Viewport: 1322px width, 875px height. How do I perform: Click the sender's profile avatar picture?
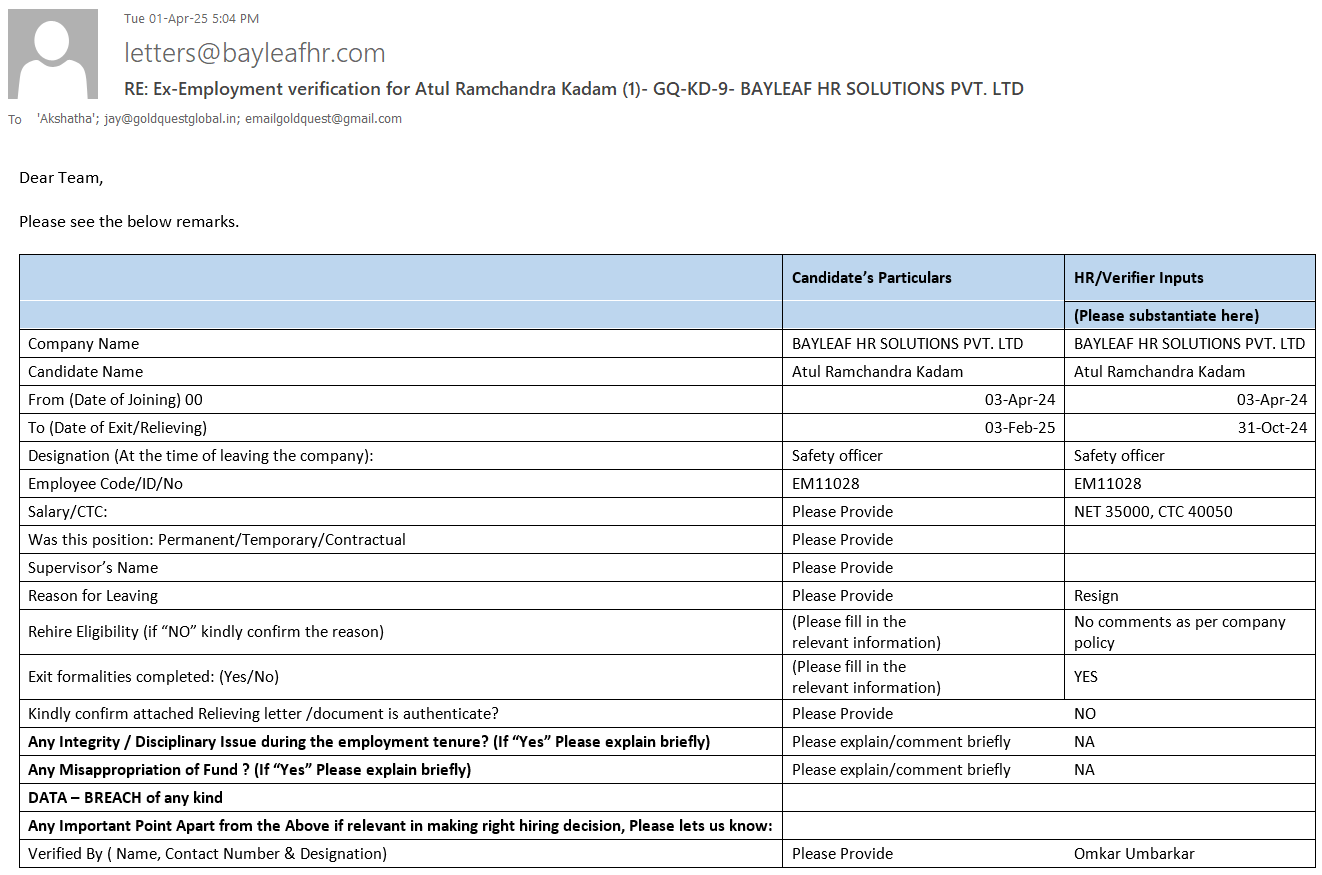point(53,54)
